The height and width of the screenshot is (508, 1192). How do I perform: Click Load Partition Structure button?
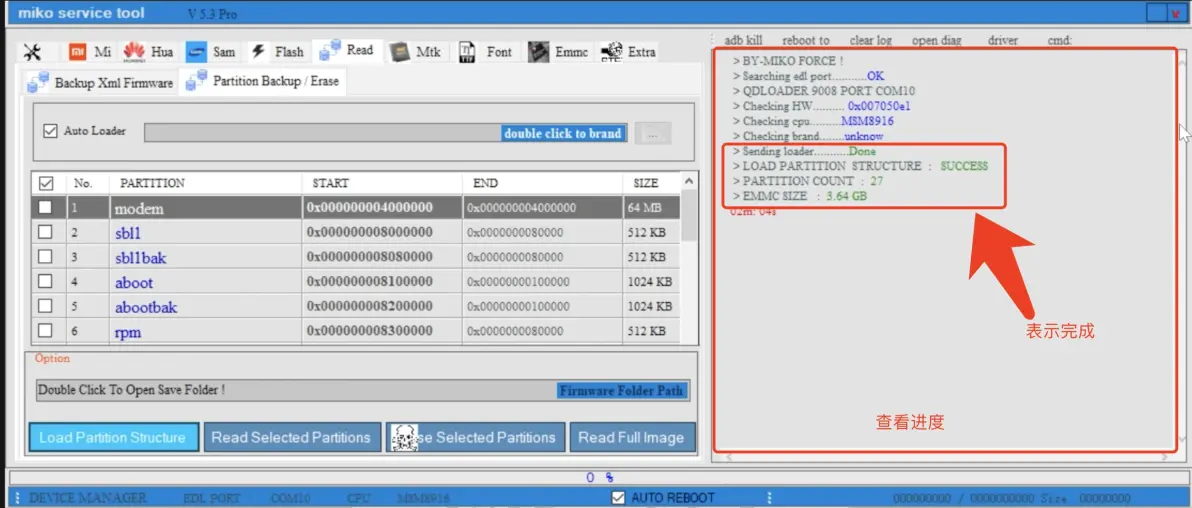(x=112, y=437)
